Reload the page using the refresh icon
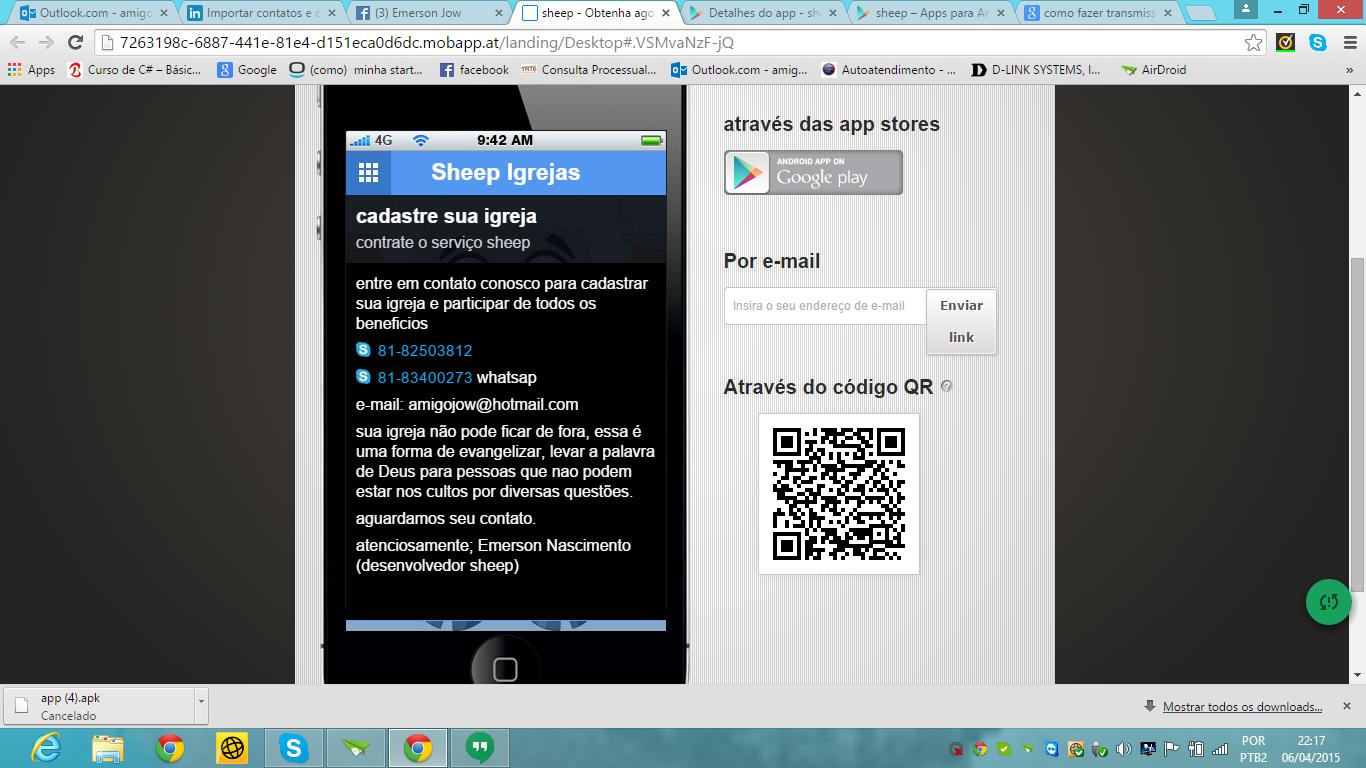The image size is (1366, 768). click(75, 42)
